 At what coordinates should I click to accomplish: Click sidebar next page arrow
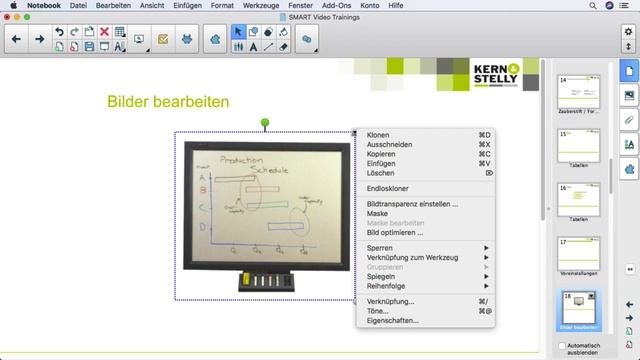pyautogui.click(x=629, y=318)
